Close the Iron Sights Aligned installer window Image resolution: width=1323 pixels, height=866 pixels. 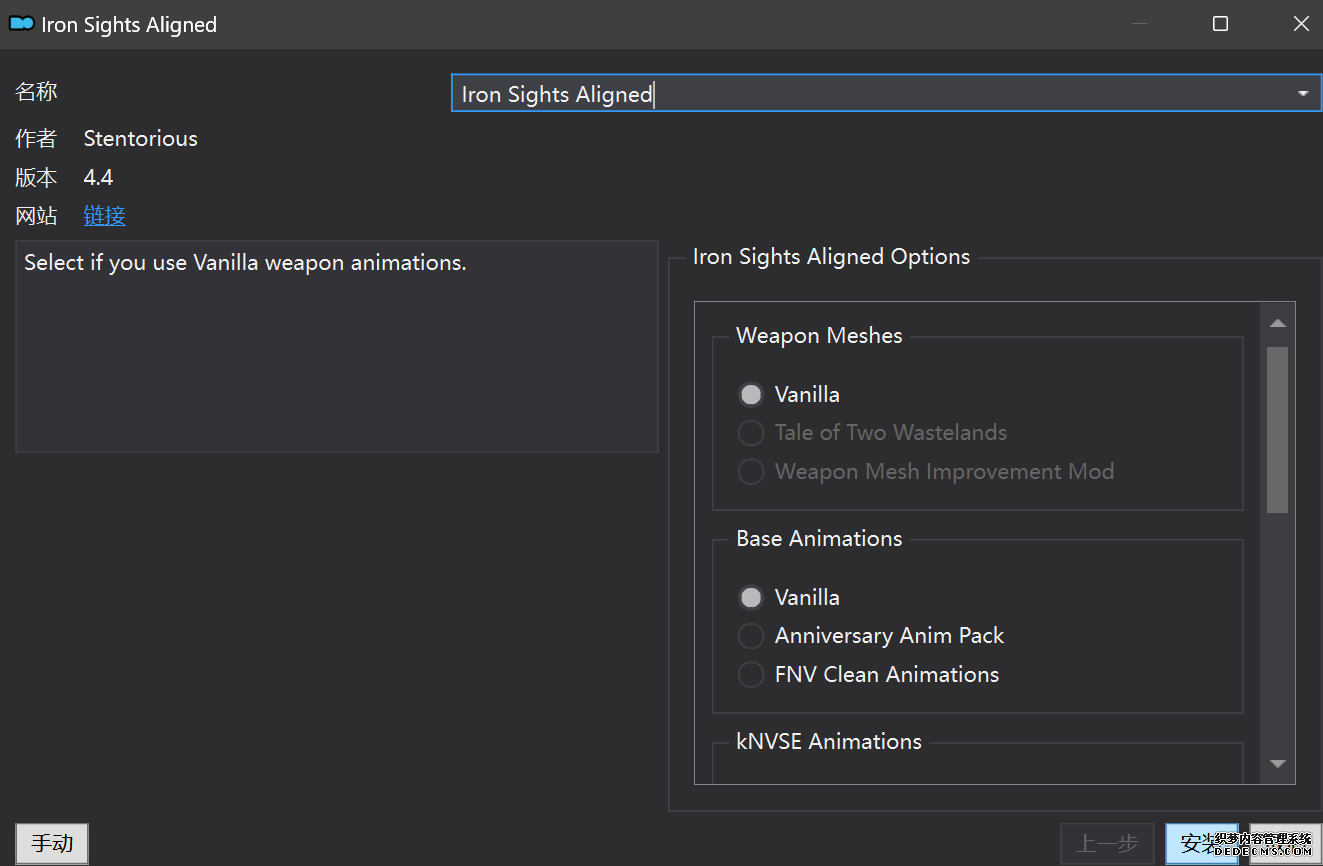click(x=1300, y=24)
